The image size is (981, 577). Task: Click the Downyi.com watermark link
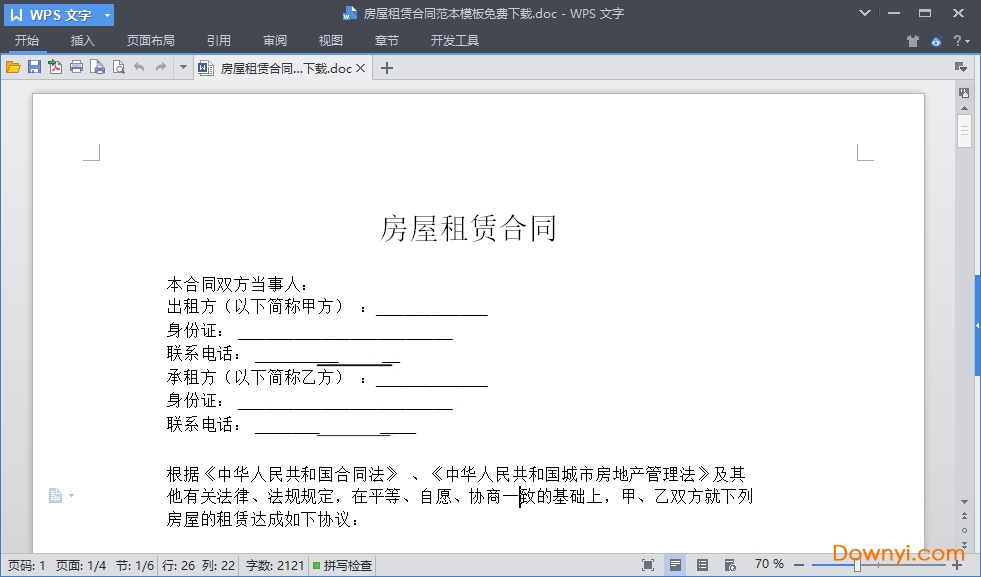coord(898,552)
